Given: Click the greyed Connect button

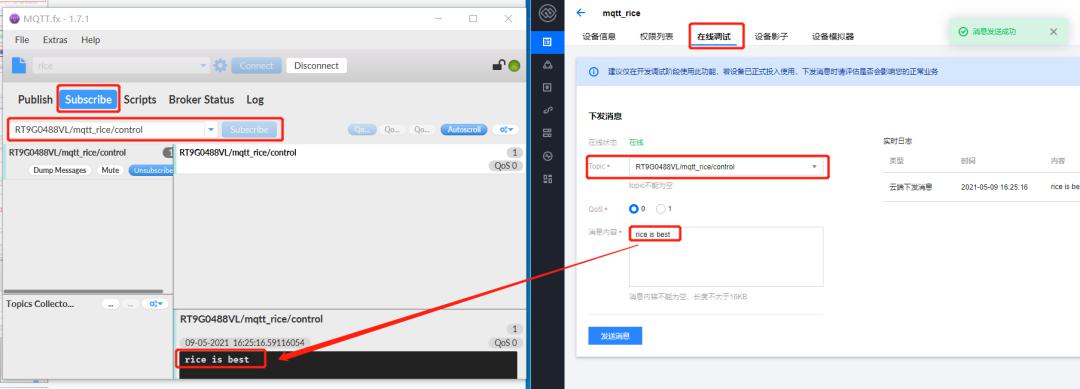Looking at the screenshot, I should click(256, 65).
